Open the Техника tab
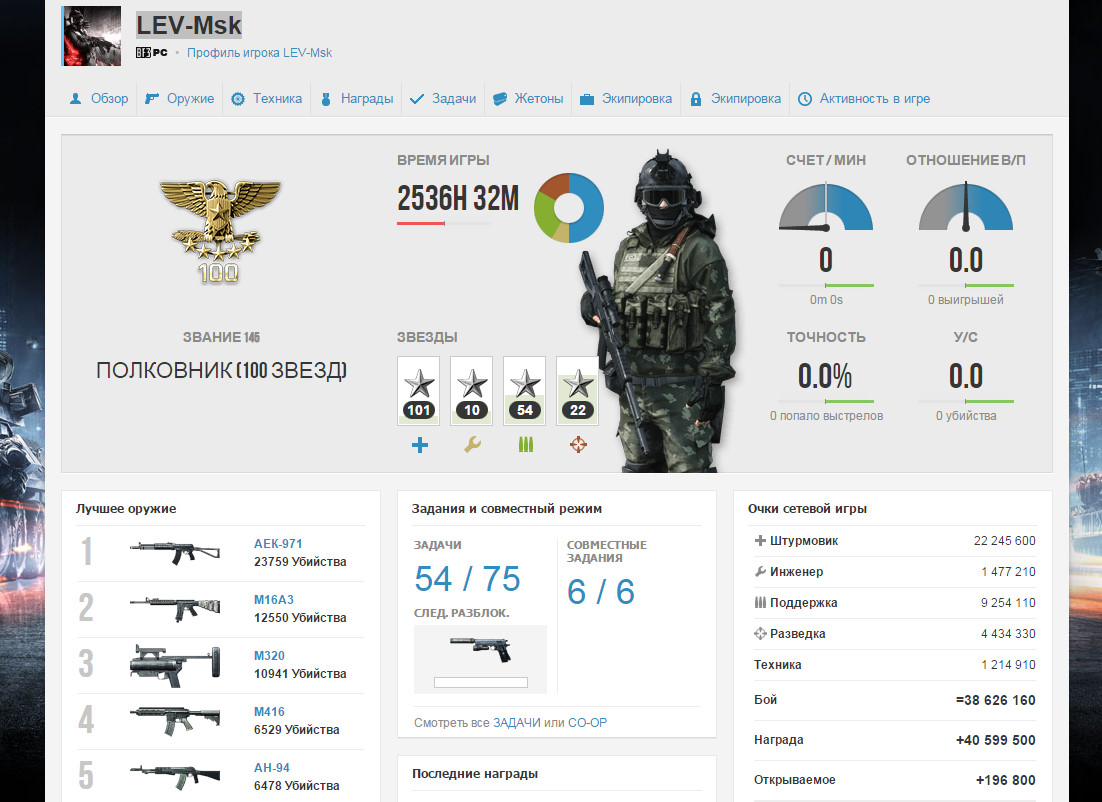The image size is (1102, 802). (x=267, y=99)
